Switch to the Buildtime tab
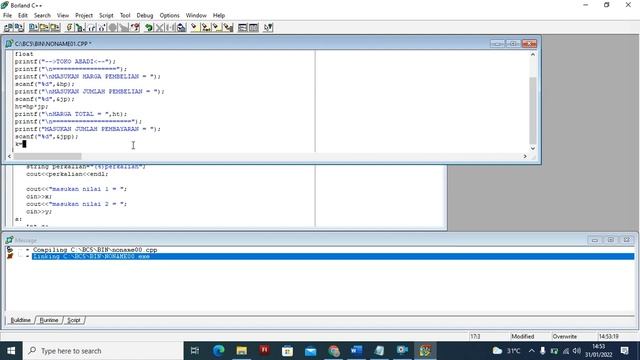Image resolution: width=640 pixels, height=360 pixels. coord(20,320)
